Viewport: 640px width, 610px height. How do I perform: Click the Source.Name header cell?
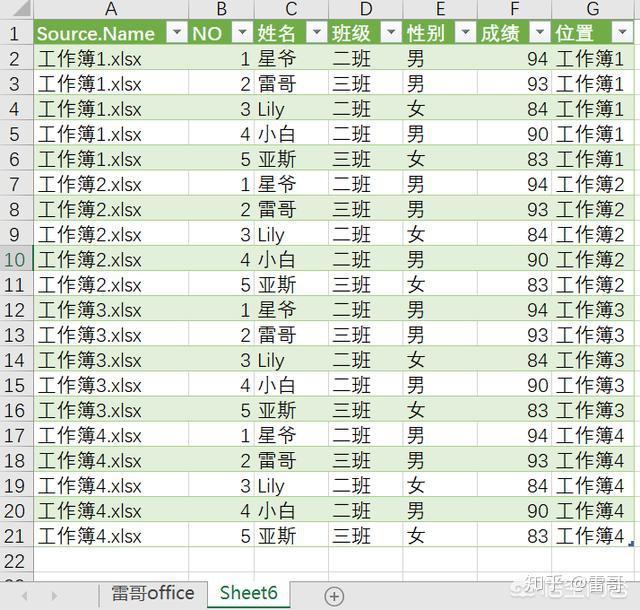[111, 33]
